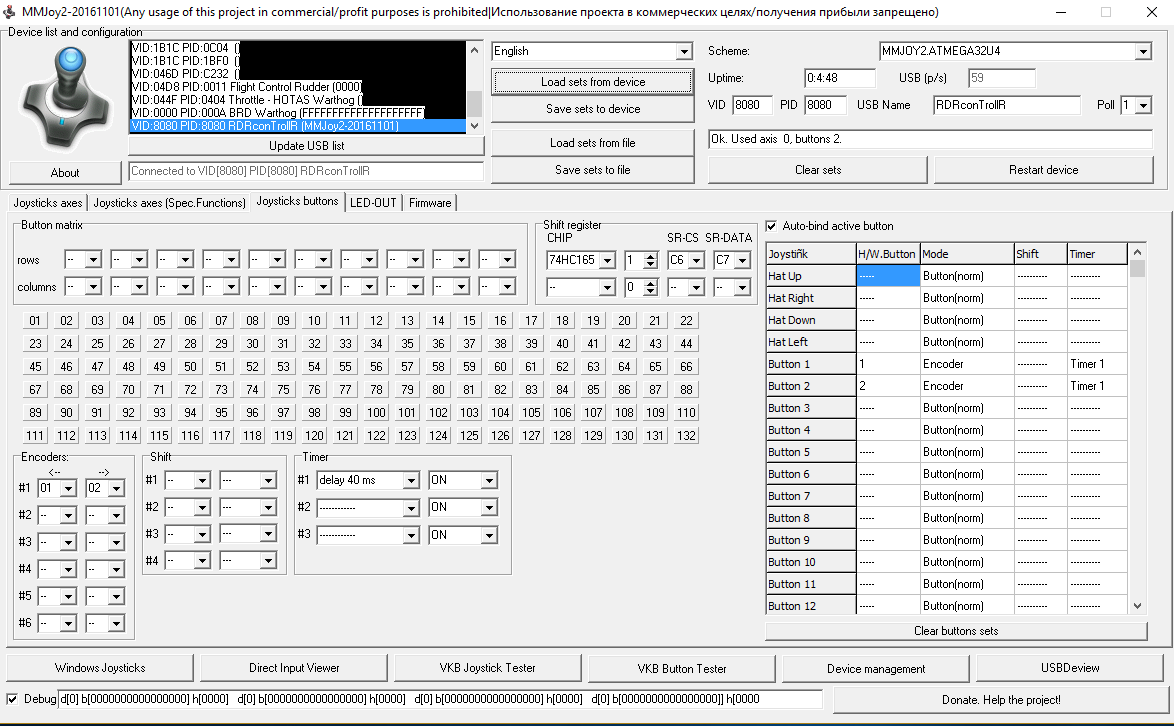Launch VKB Joystick Tester
Image resolution: width=1174 pixels, height=726 pixels.
487,668
